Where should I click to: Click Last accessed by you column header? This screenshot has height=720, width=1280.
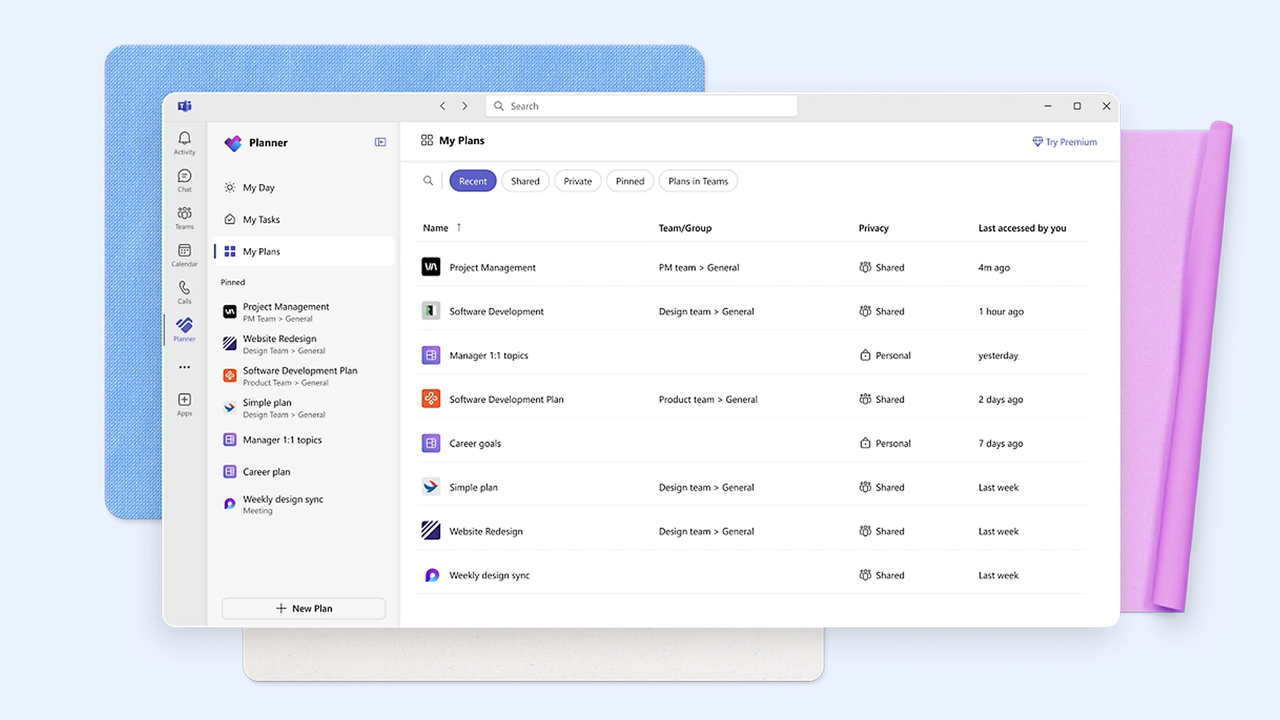[x=1022, y=228]
